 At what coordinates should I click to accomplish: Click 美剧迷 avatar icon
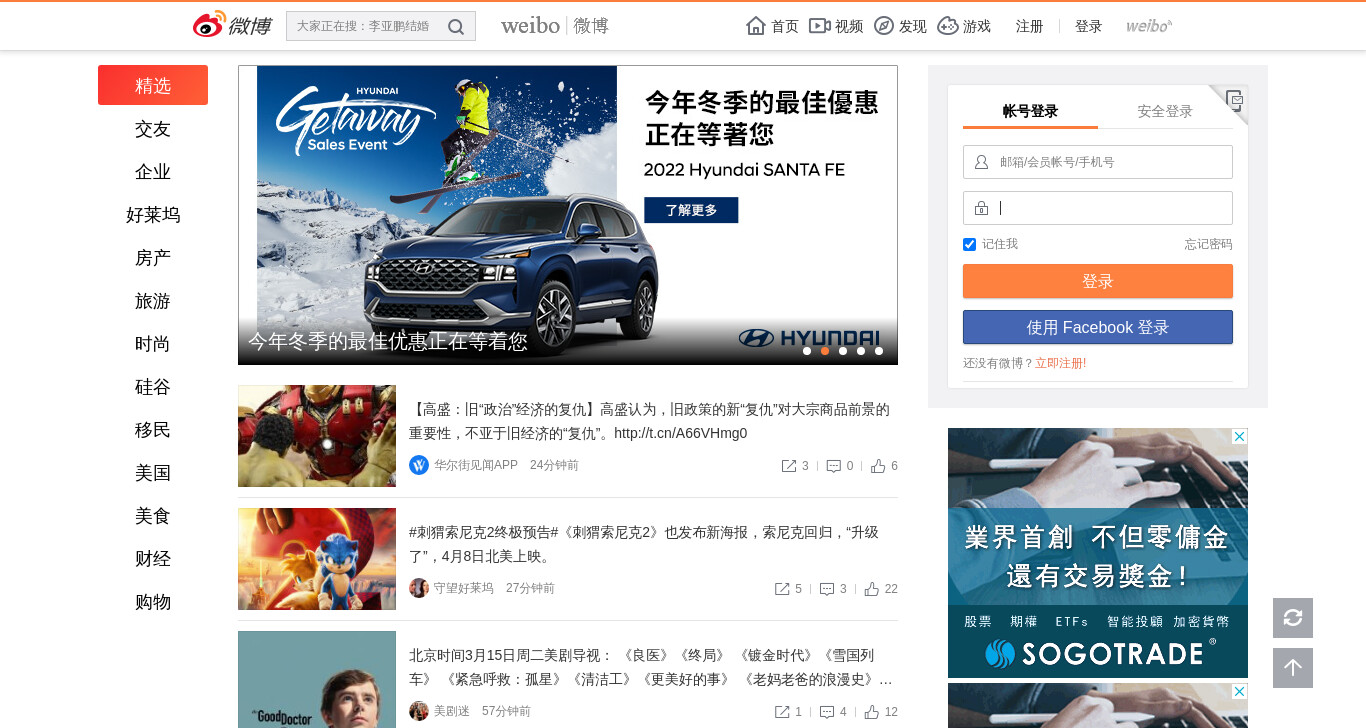(x=419, y=711)
